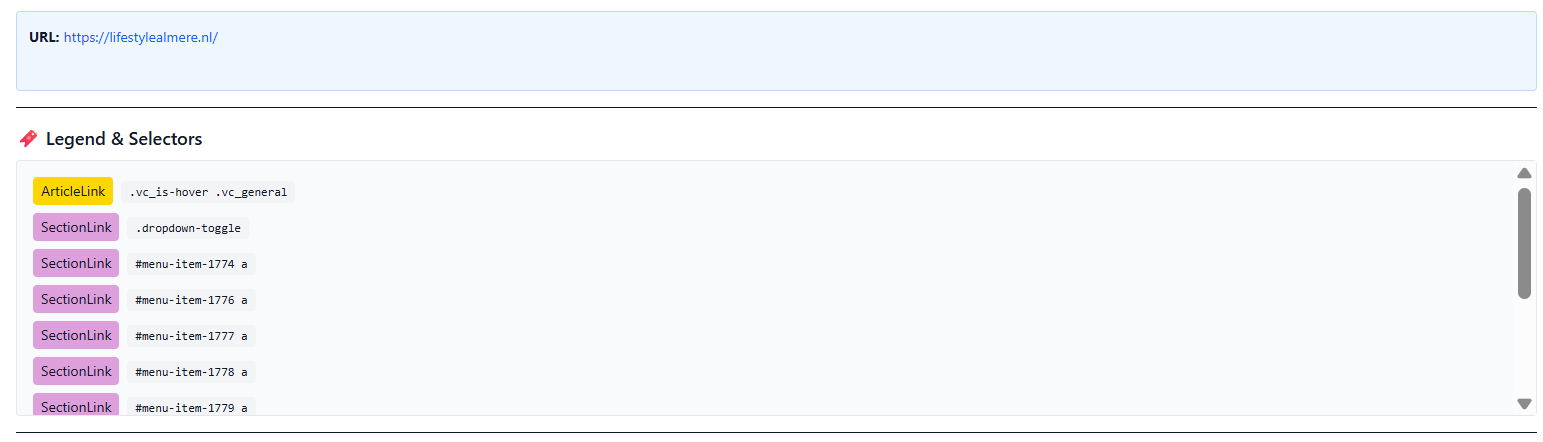Click the #menu-item-1776 a selector
Viewport: 1543px width, 442px height.
(191, 300)
